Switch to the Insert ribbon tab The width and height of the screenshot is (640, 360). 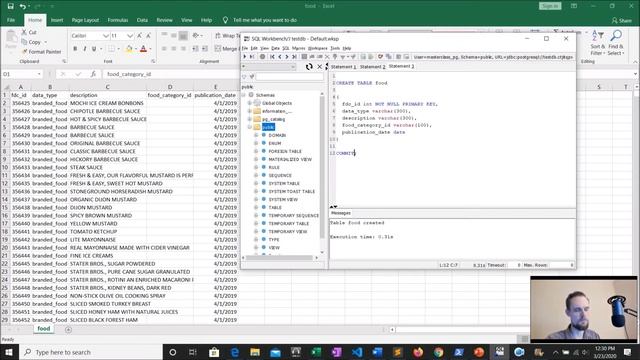point(57,20)
